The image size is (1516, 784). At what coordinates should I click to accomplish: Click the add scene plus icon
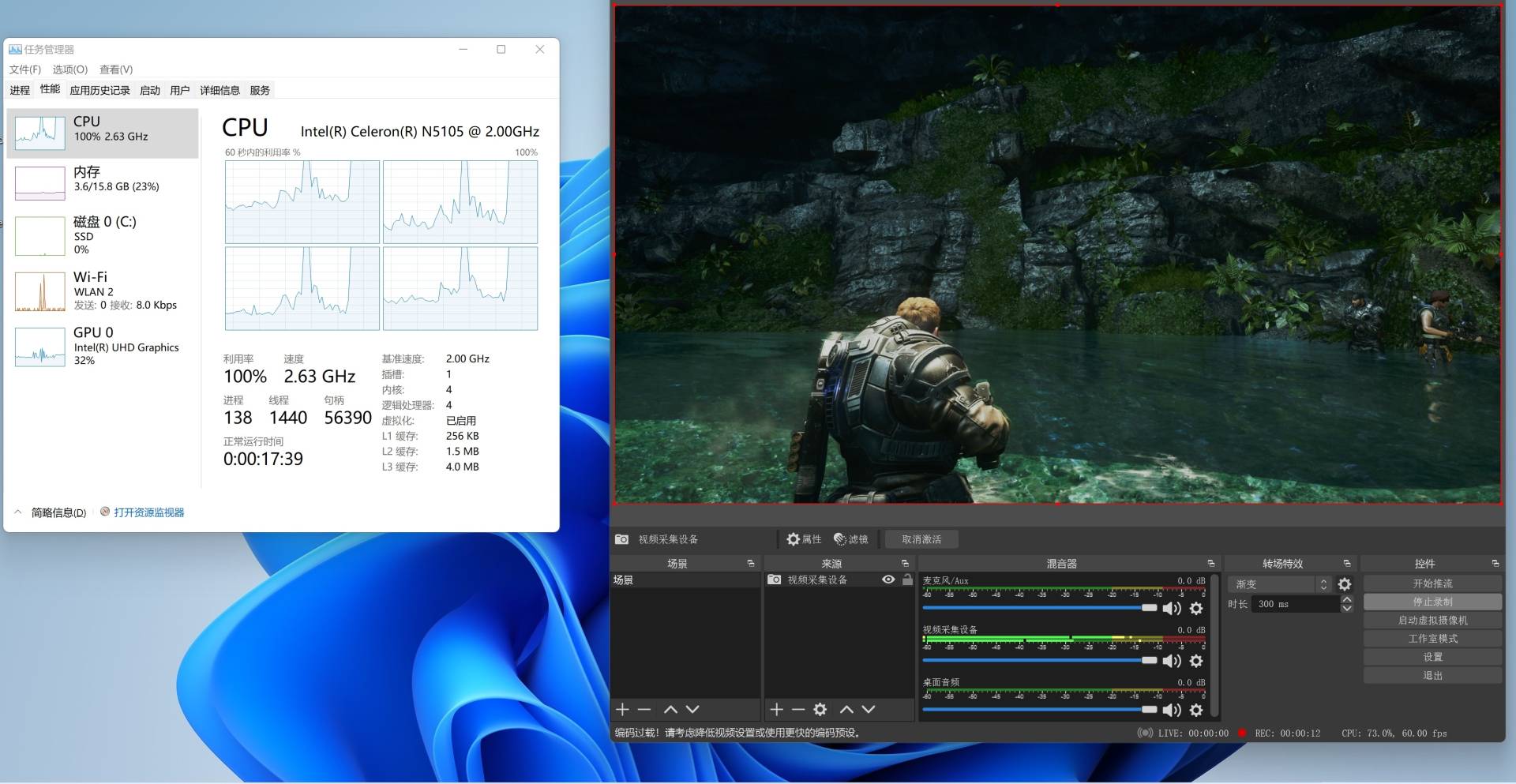(x=622, y=710)
